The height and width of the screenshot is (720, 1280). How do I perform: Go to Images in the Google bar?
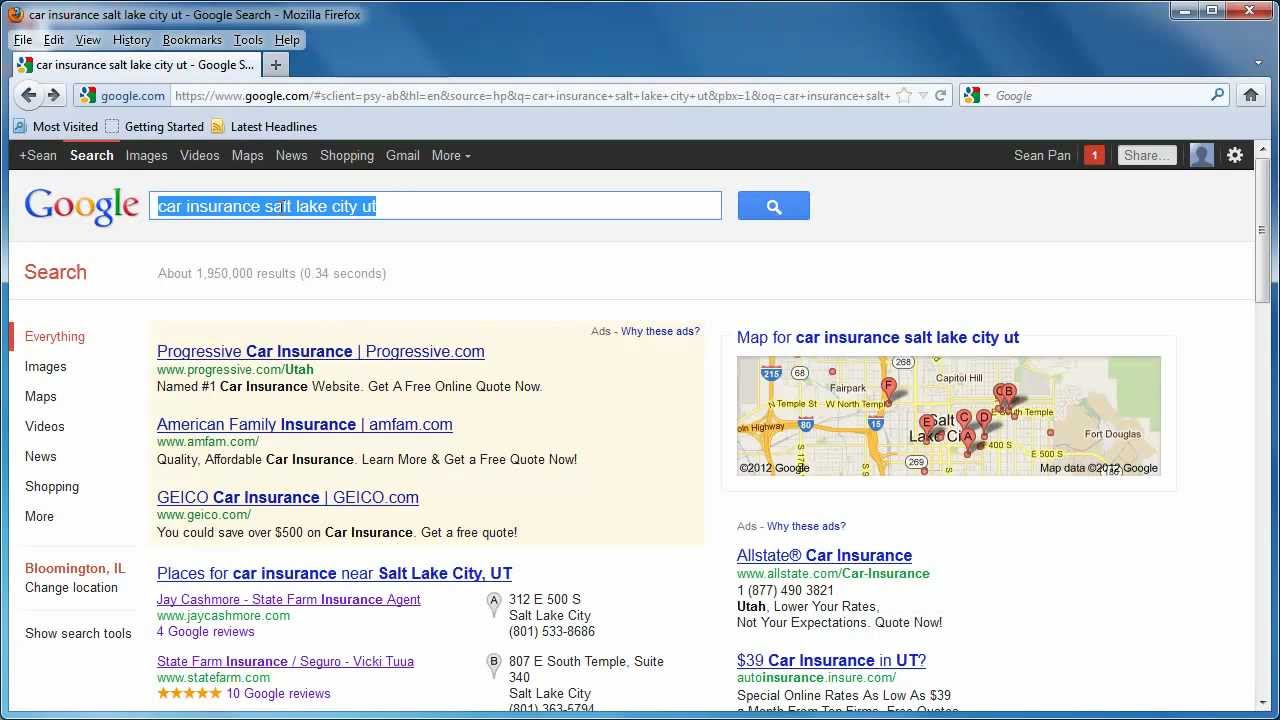click(146, 155)
